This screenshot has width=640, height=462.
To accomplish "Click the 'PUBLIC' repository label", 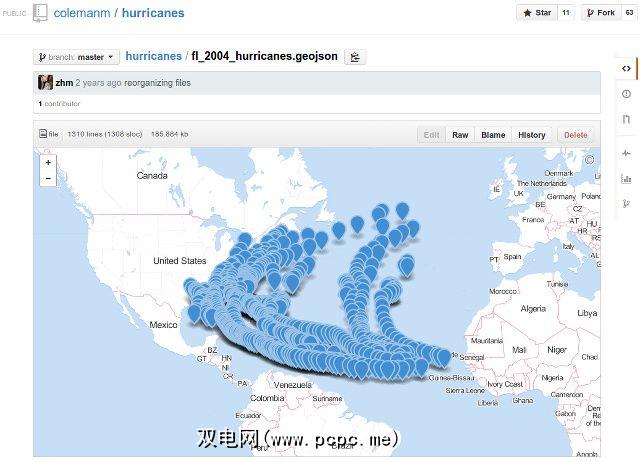I will (14, 13).
